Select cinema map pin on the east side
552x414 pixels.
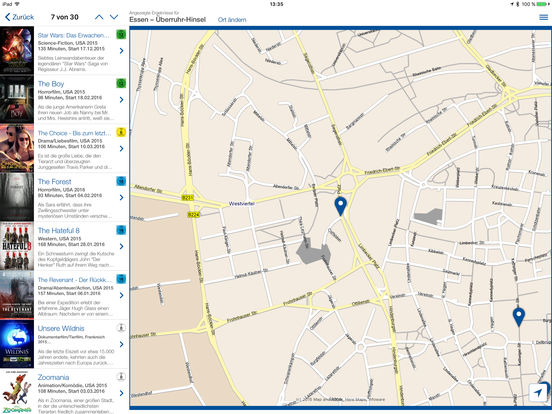tap(519, 316)
